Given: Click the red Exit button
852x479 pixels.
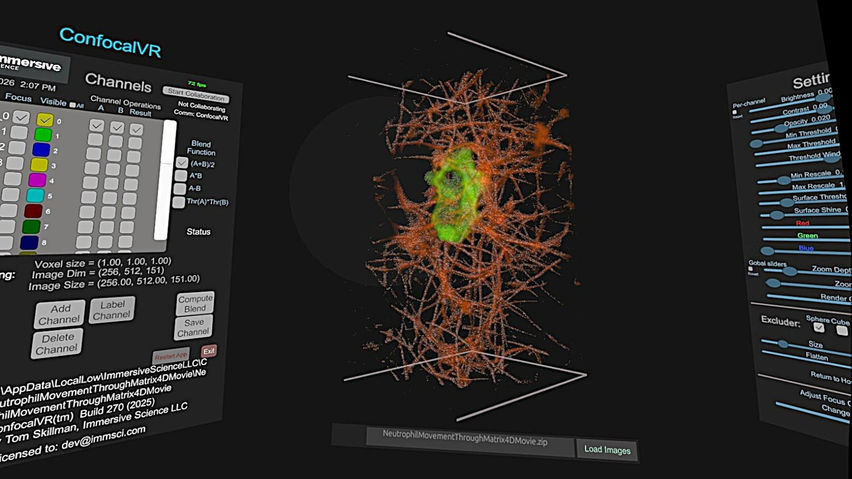Looking at the screenshot, I should [x=209, y=351].
